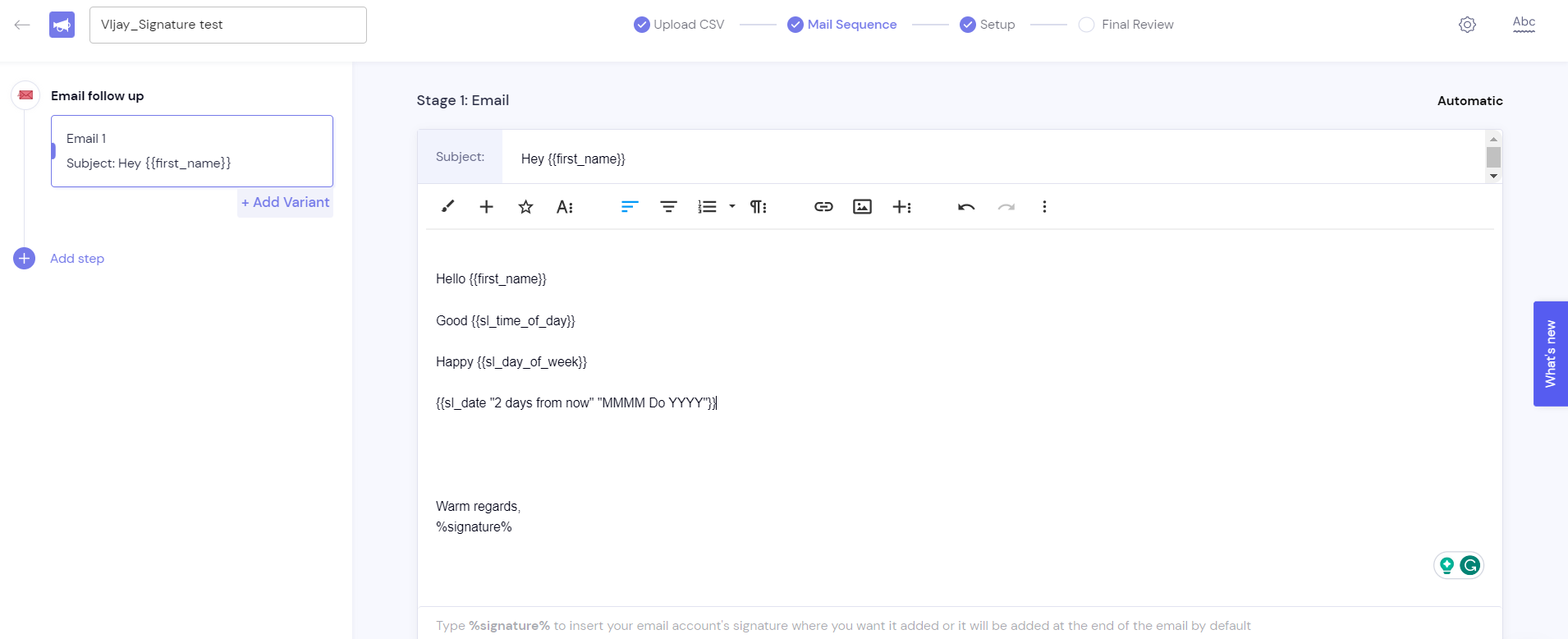This screenshot has height=639, width=1568.
Task: Click the Stage 1: Email heading
Action: [463, 100]
